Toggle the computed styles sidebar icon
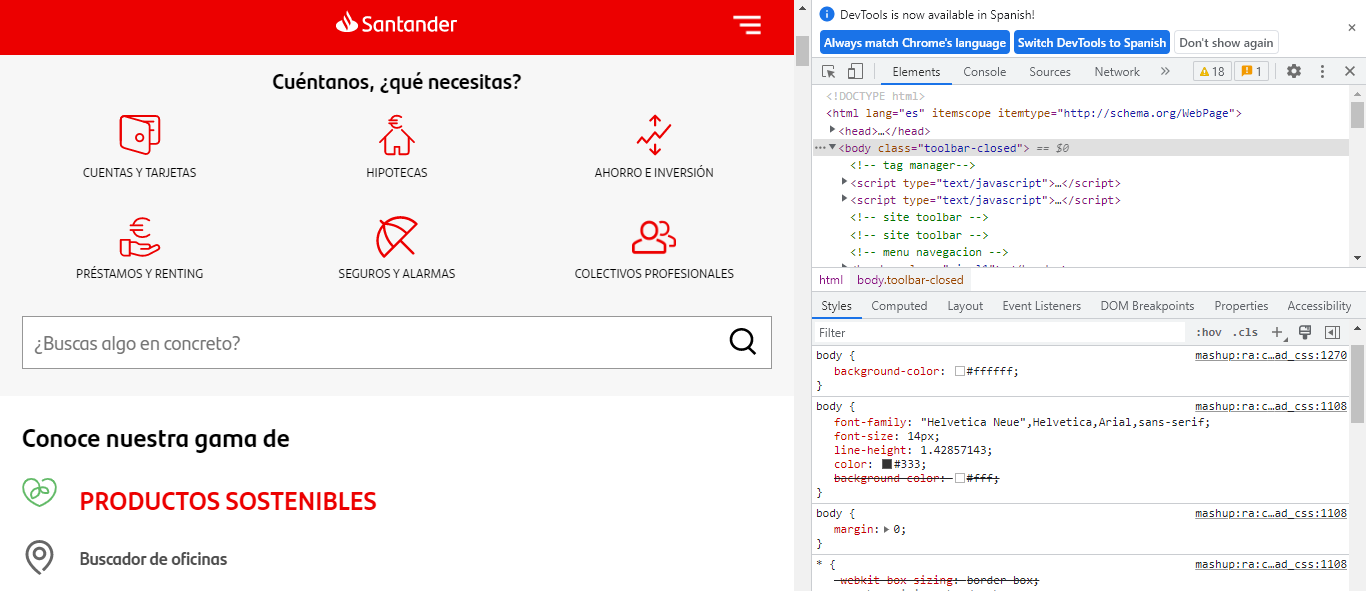Image resolution: width=1366 pixels, height=591 pixels. click(1332, 332)
